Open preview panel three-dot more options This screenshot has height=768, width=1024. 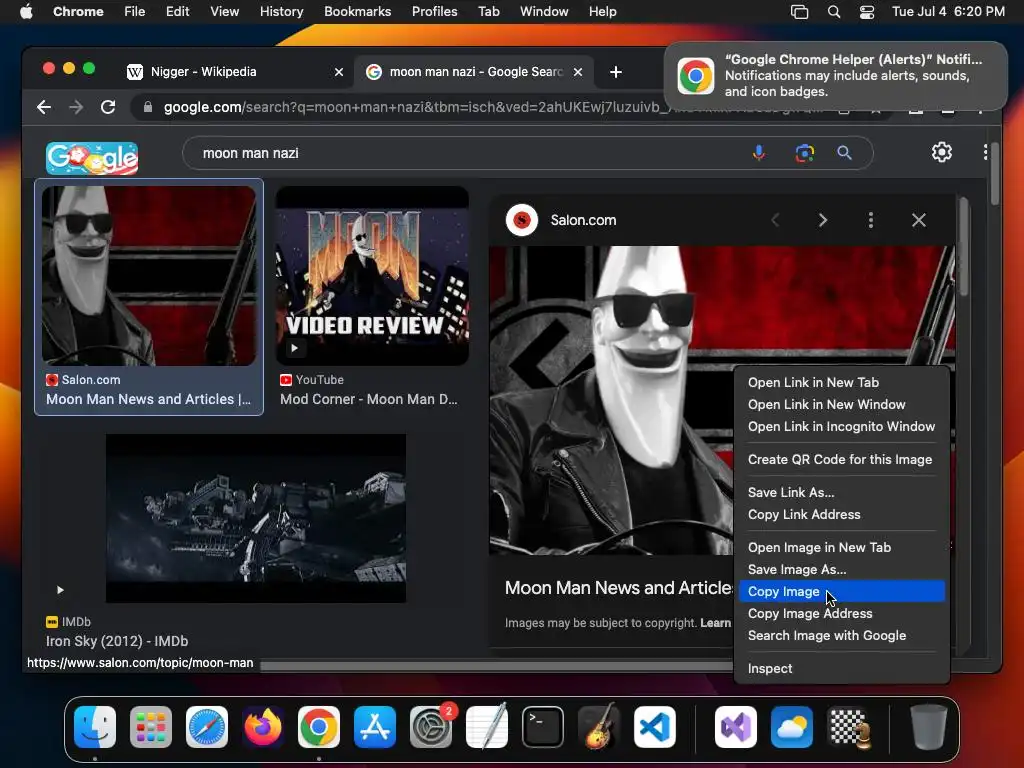pos(871,220)
